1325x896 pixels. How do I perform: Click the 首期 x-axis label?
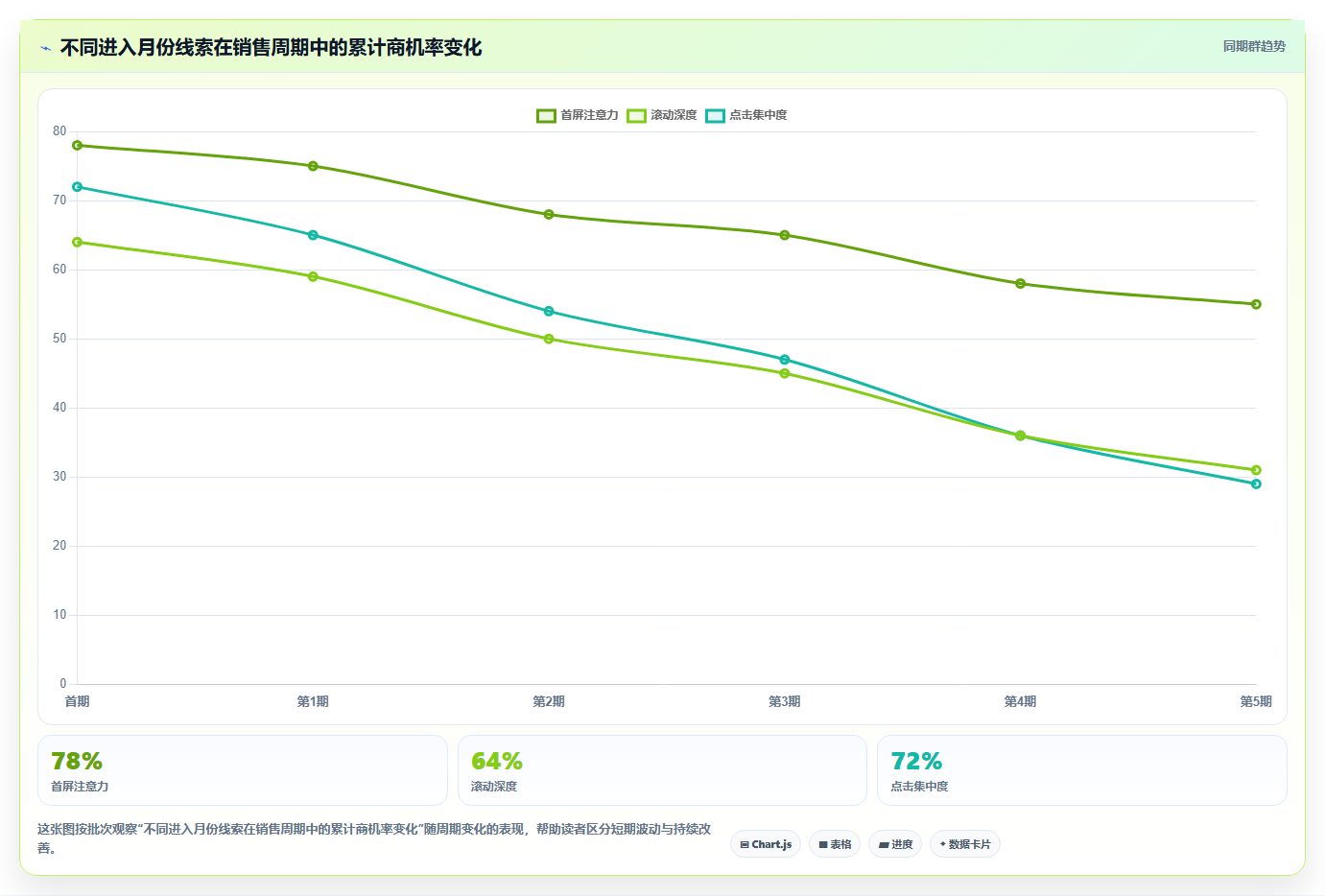tap(78, 702)
